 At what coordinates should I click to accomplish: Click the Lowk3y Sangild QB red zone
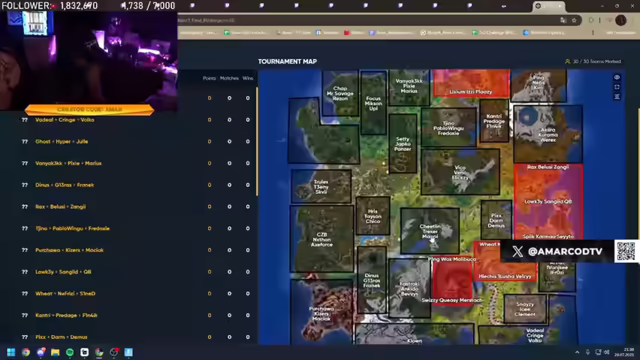tap(548, 202)
